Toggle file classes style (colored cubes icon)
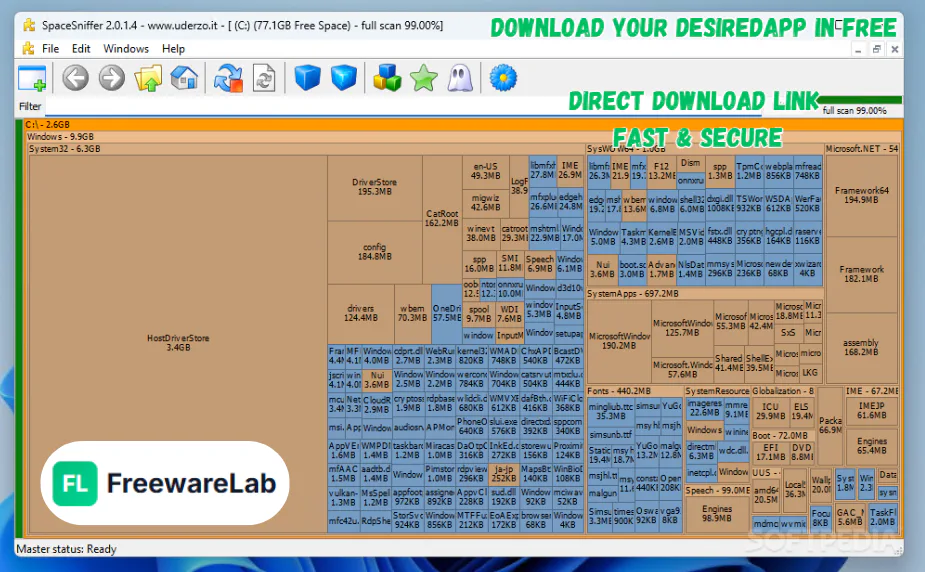Screen dimensions: 925x572 [387, 78]
